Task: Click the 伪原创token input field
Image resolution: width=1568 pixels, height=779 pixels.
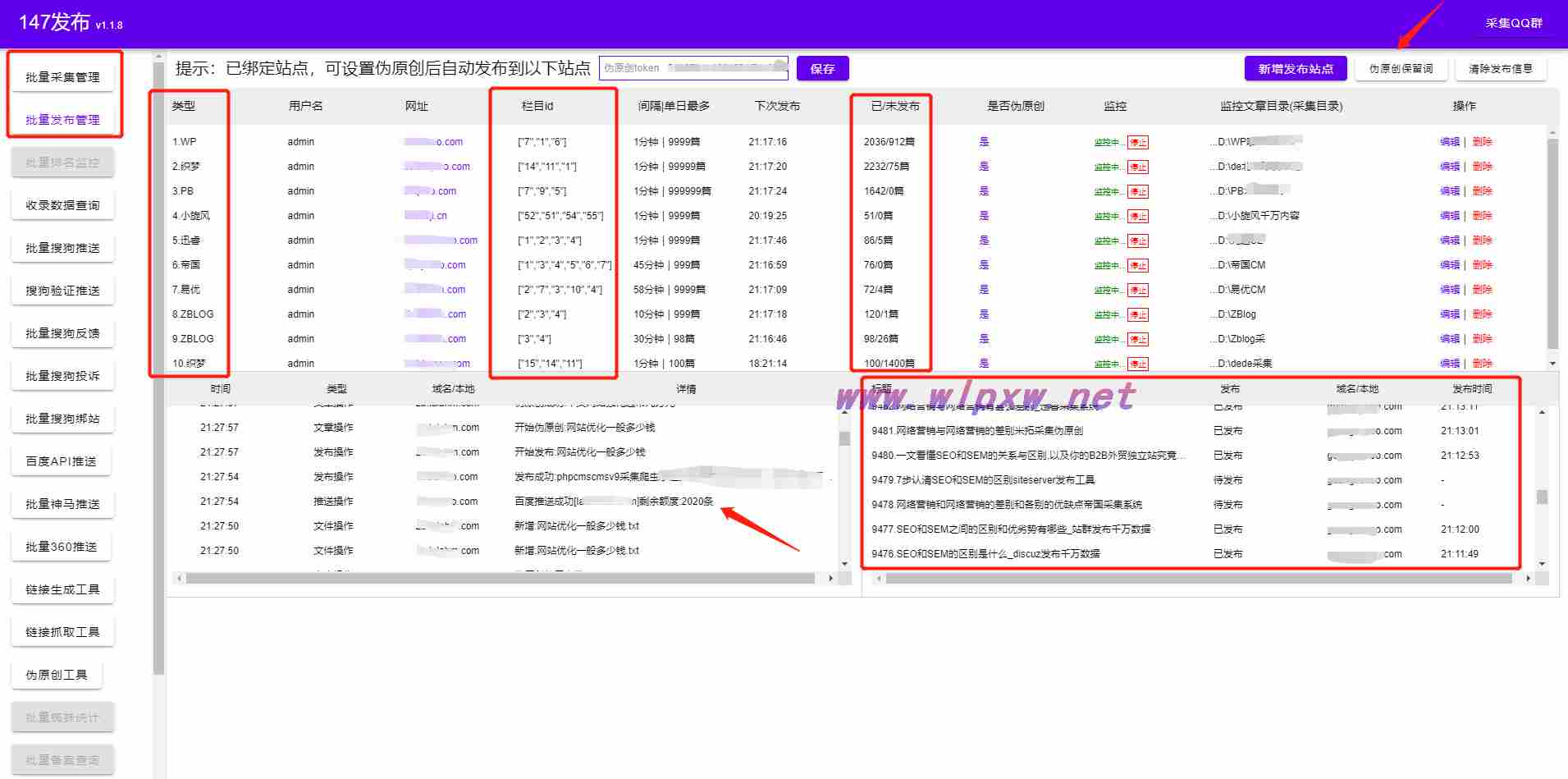Action: click(x=693, y=68)
